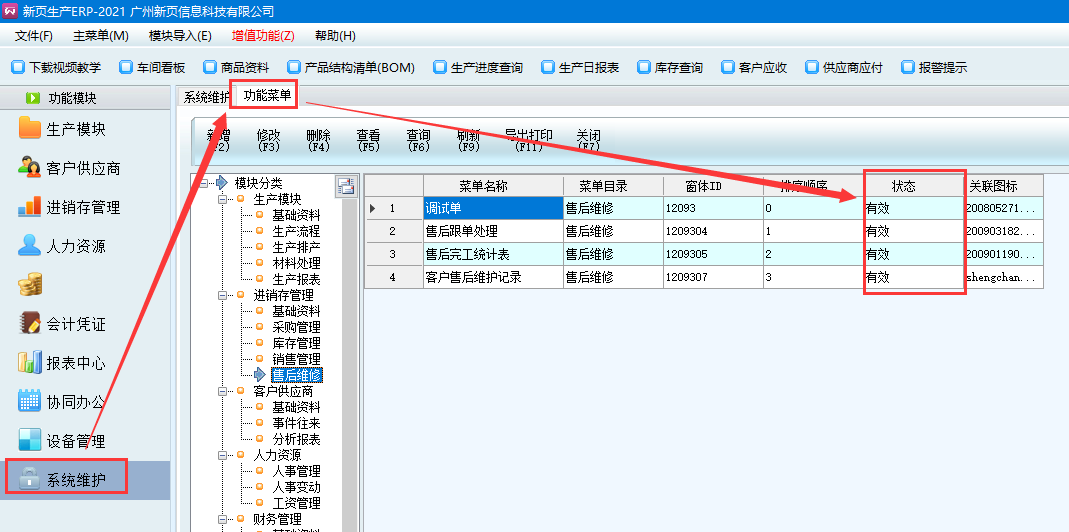The height and width of the screenshot is (532, 1069).
Task: Click the gold coins sidebar icon
Action: tap(30, 285)
